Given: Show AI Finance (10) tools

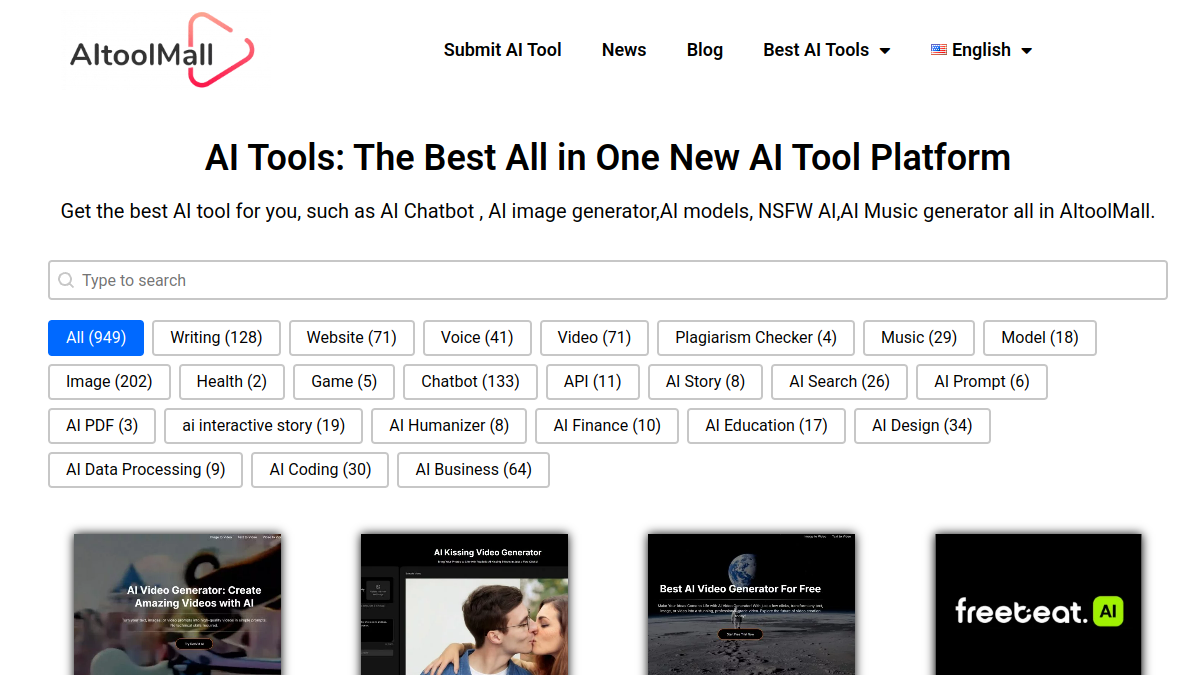Looking at the screenshot, I should [x=607, y=426].
